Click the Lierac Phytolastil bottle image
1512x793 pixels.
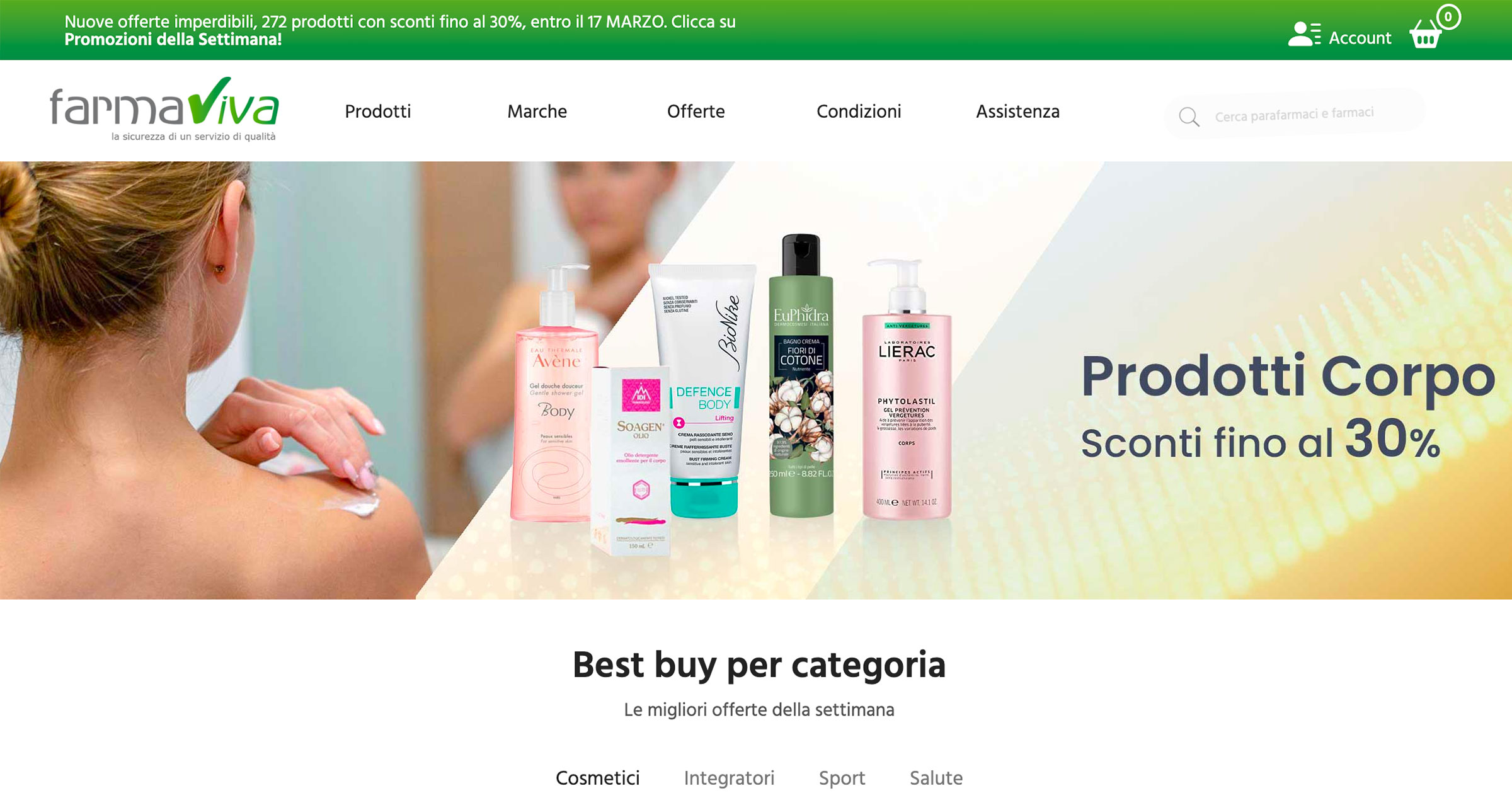pos(907,390)
